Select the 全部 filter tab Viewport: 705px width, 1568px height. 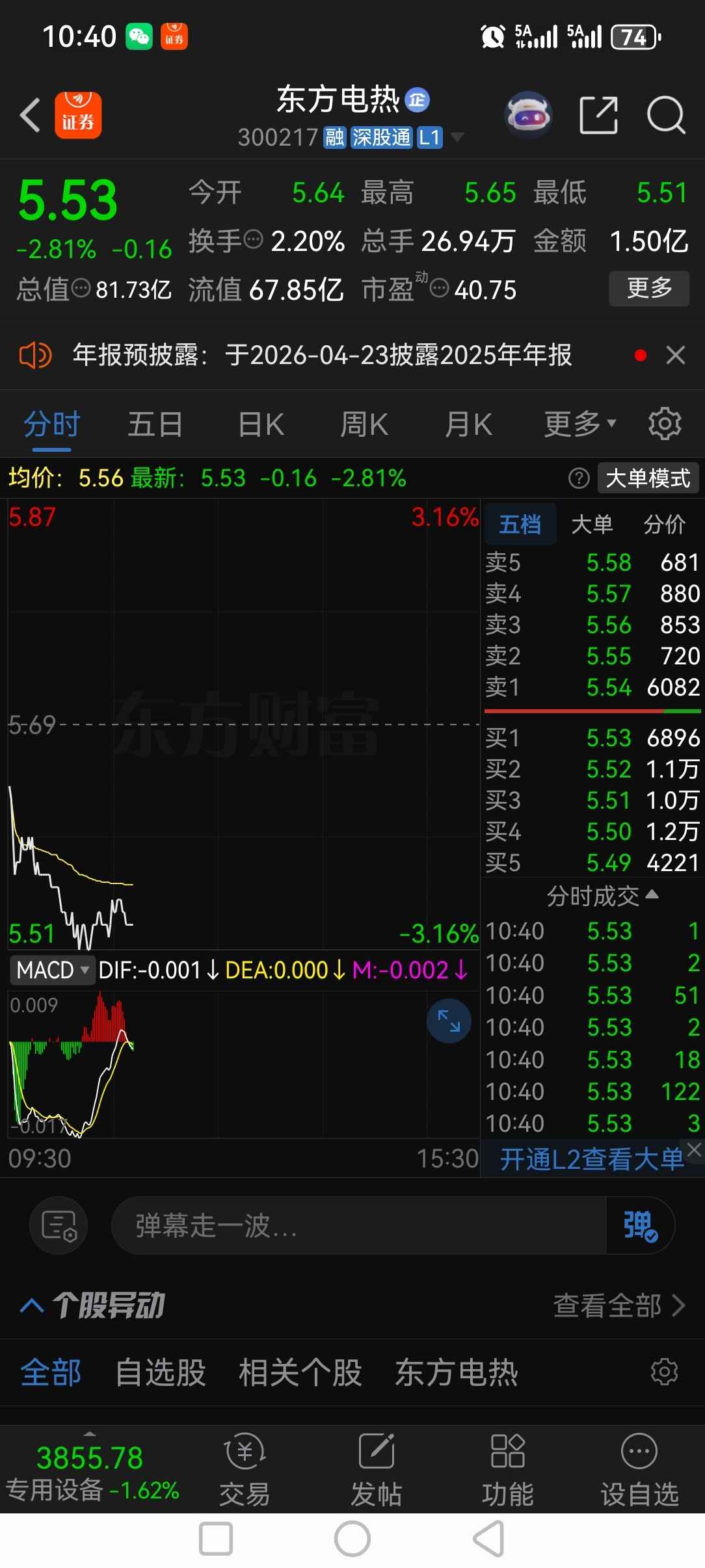point(51,1372)
